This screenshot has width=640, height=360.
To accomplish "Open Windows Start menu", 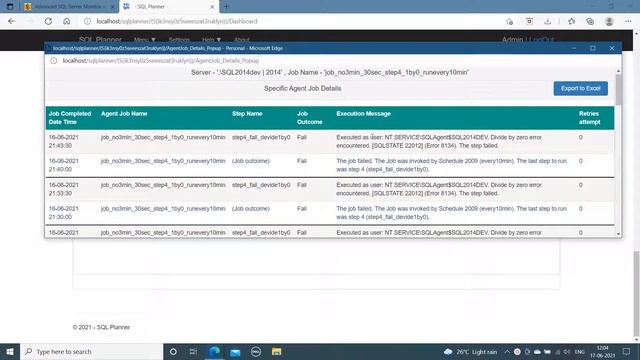I will pyautogui.click(x=10, y=351).
